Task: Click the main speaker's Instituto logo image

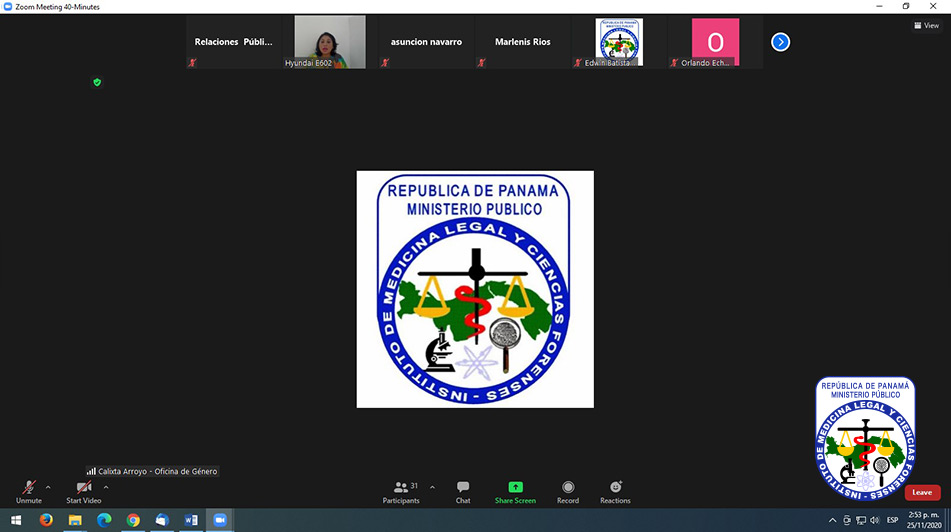Action: [475, 289]
